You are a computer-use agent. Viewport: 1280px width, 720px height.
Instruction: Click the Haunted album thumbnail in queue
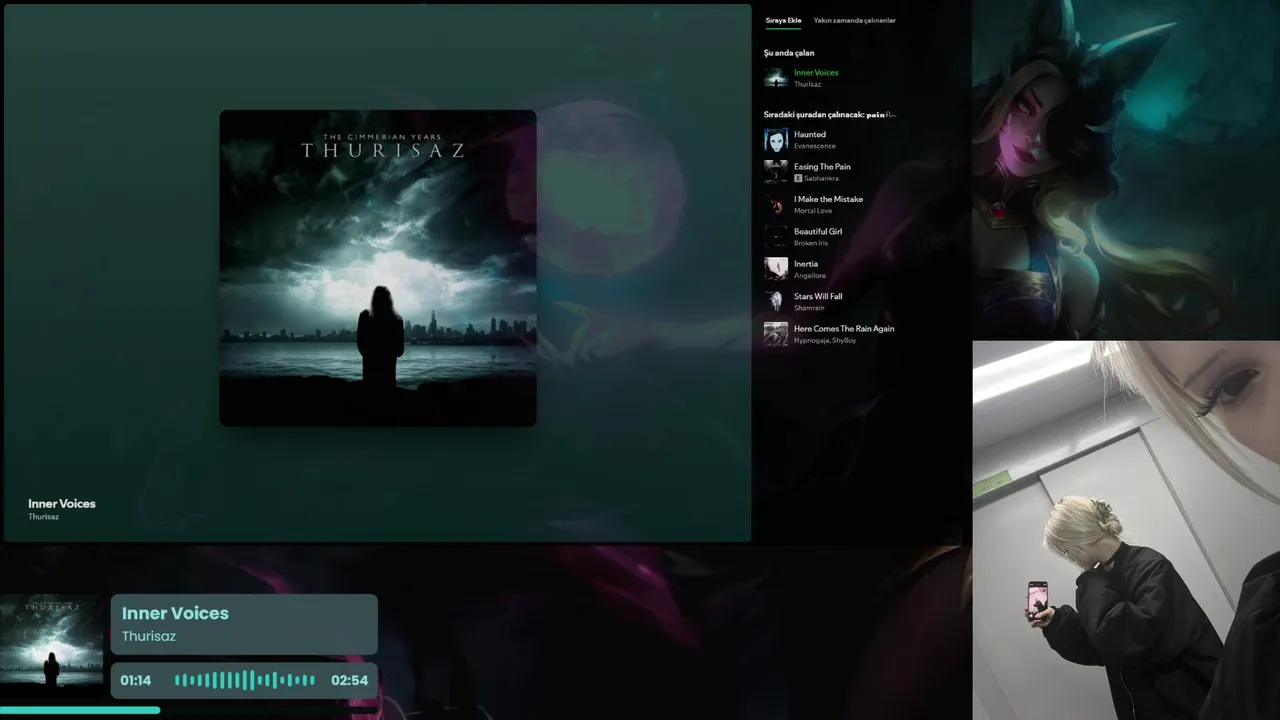[x=776, y=140]
